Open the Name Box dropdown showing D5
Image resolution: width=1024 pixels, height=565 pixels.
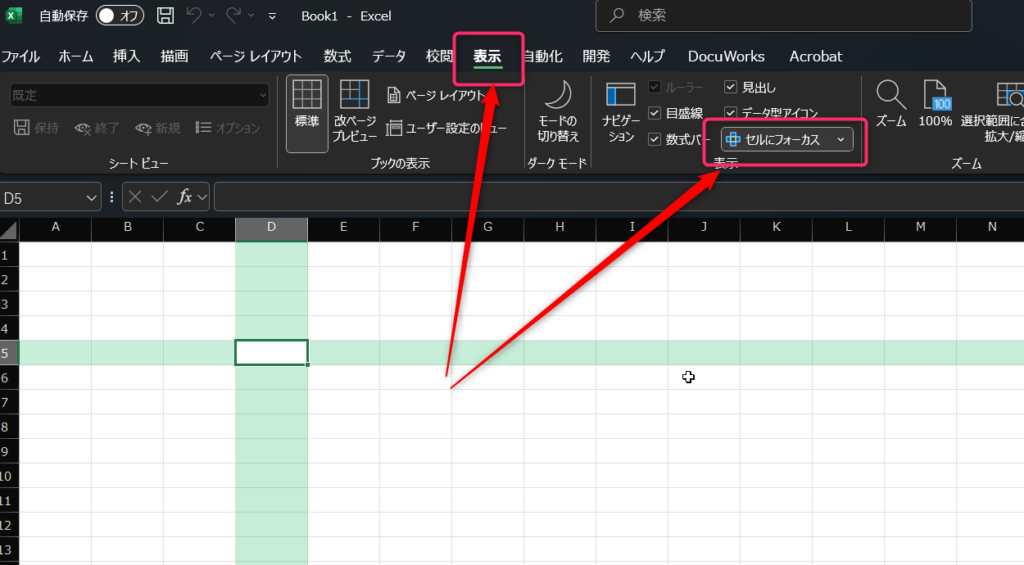[x=91, y=198]
